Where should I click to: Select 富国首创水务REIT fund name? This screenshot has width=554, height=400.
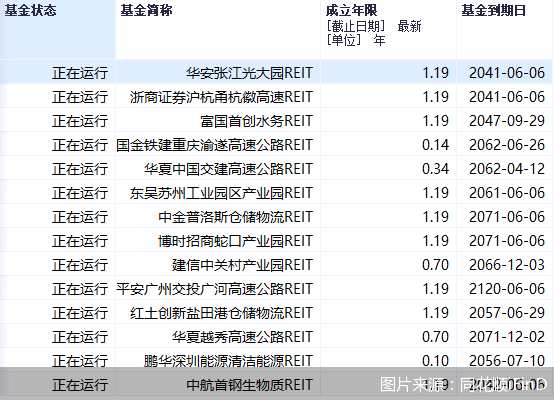(x=257, y=121)
